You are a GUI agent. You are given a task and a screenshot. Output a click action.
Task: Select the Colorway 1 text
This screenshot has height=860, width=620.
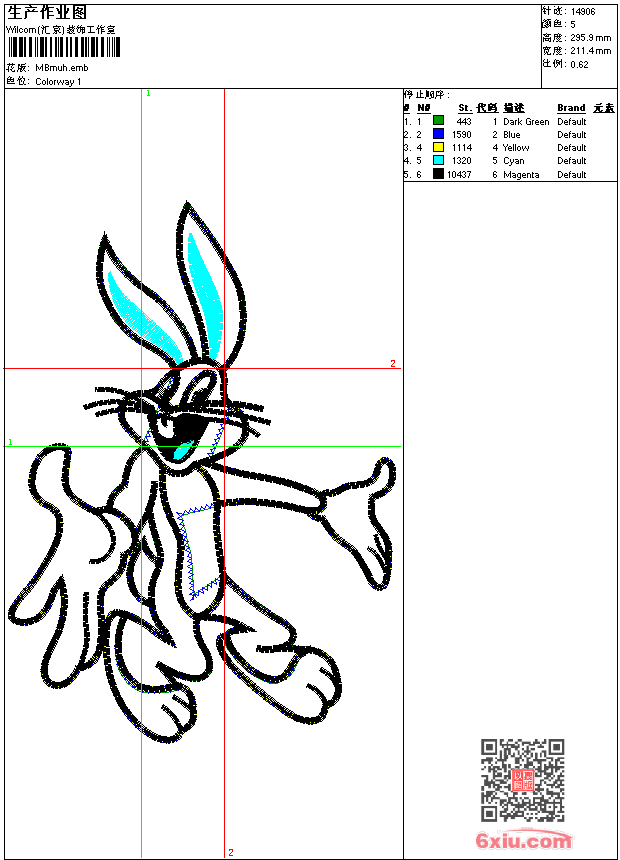pos(58,82)
